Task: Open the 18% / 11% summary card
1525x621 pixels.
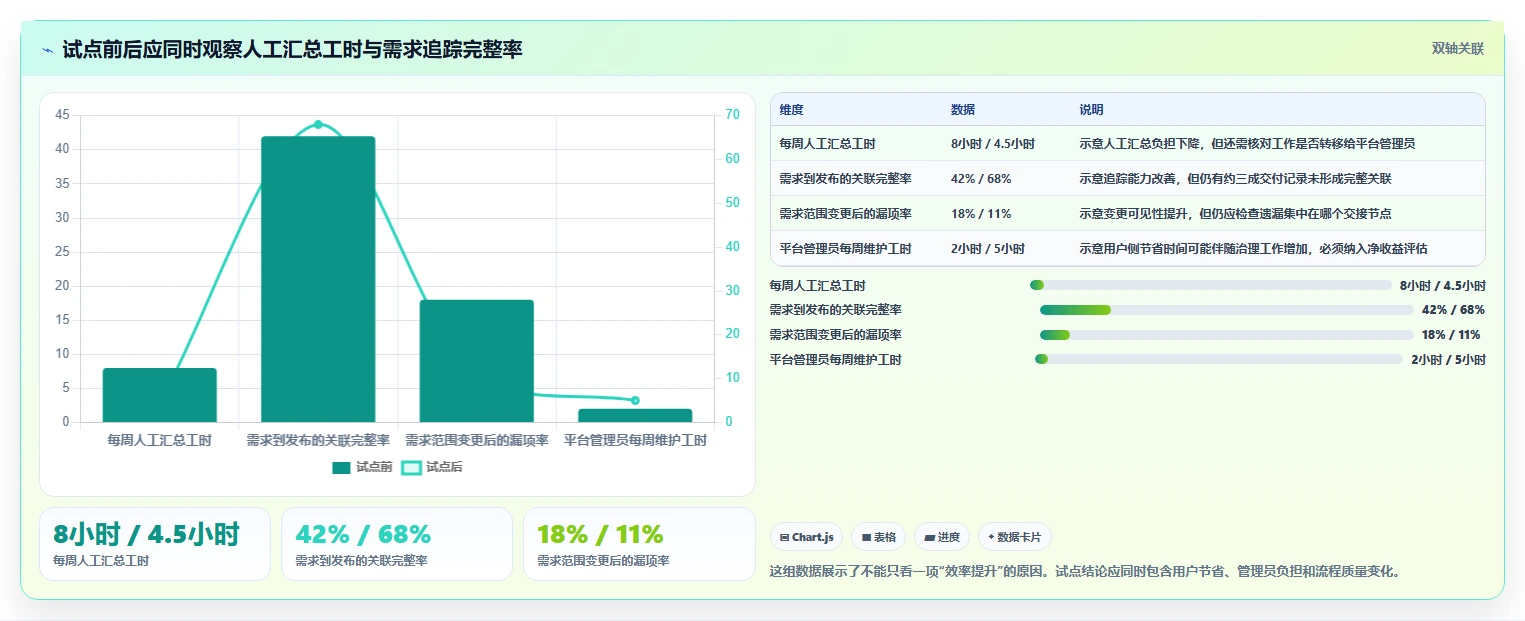Action: (x=639, y=544)
